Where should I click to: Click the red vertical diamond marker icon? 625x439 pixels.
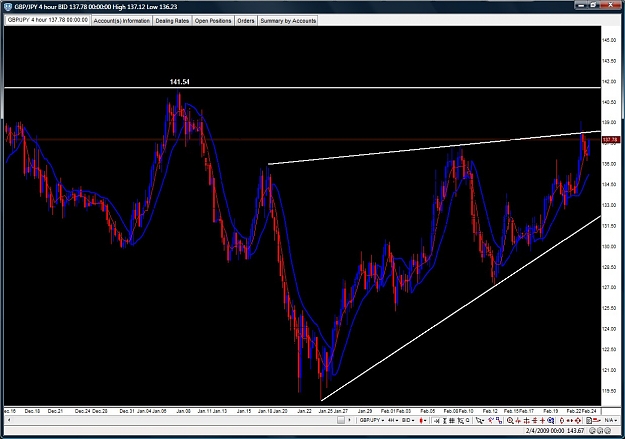point(562,420)
